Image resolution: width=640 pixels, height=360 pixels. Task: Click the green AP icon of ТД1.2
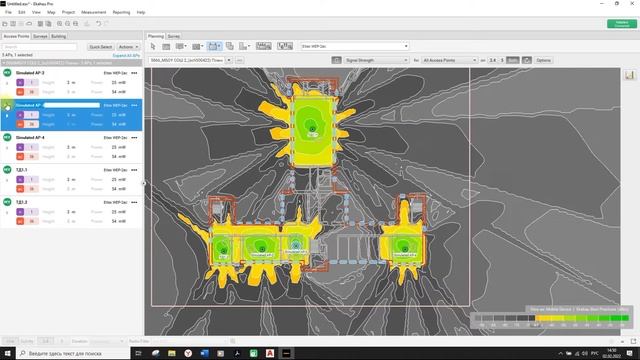(7, 202)
